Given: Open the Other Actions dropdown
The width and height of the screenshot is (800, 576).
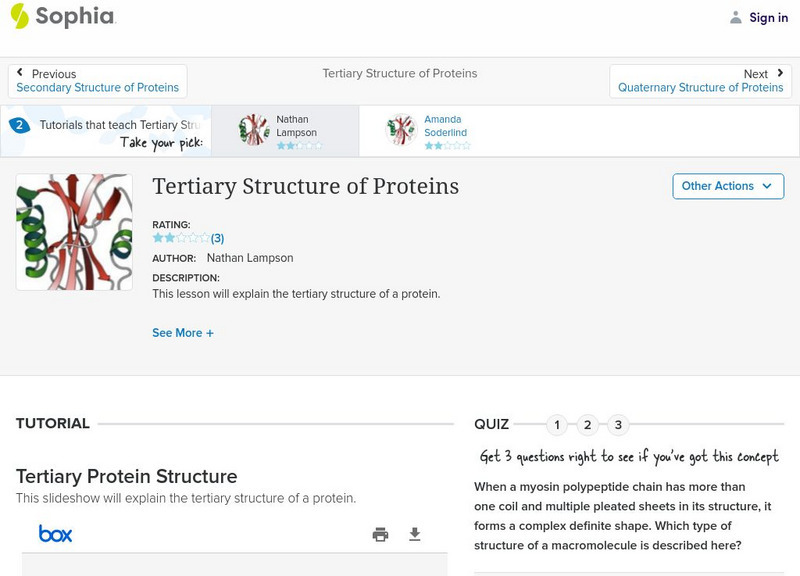Looking at the screenshot, I should pos(727,186).
